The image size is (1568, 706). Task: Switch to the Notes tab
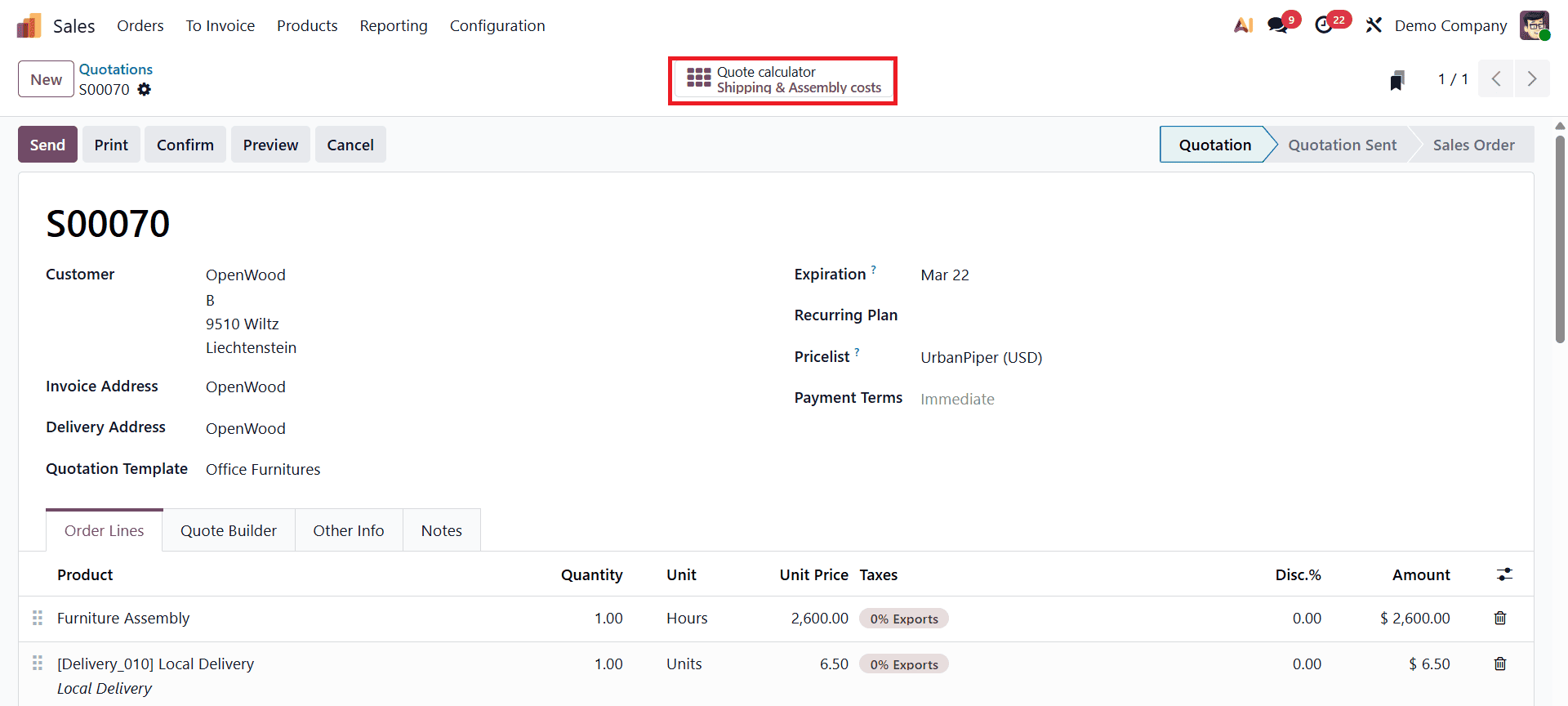442,530
